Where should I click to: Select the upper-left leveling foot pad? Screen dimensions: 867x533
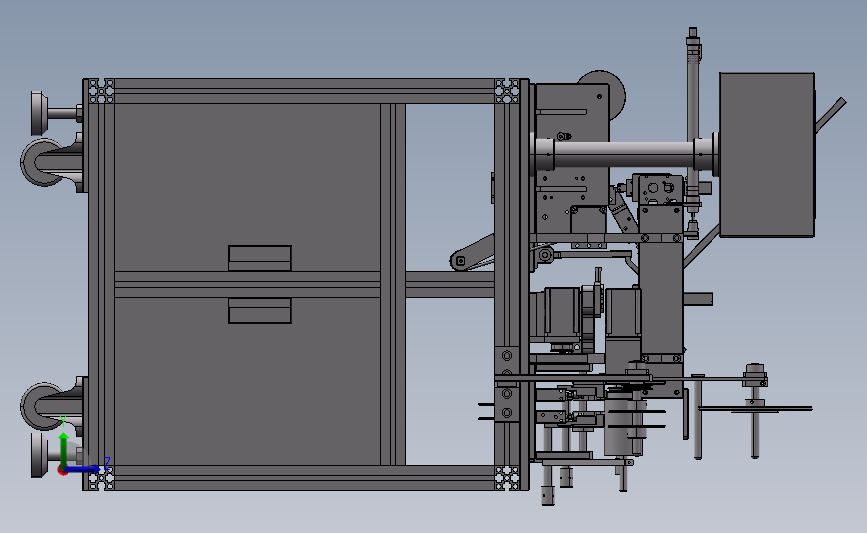click(x=39, y=113)
